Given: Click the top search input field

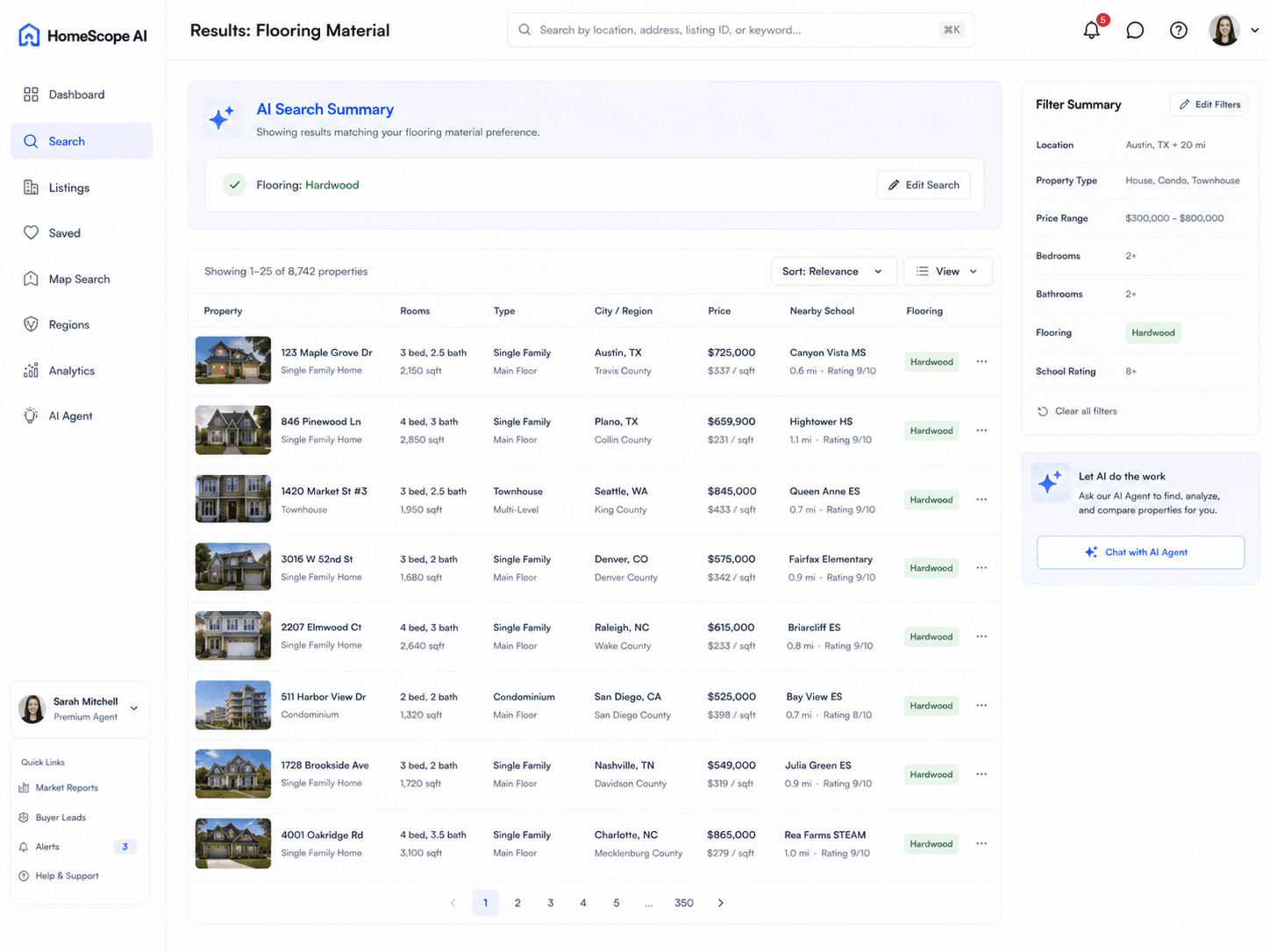Looking at the screenshot, I should 740,30.
